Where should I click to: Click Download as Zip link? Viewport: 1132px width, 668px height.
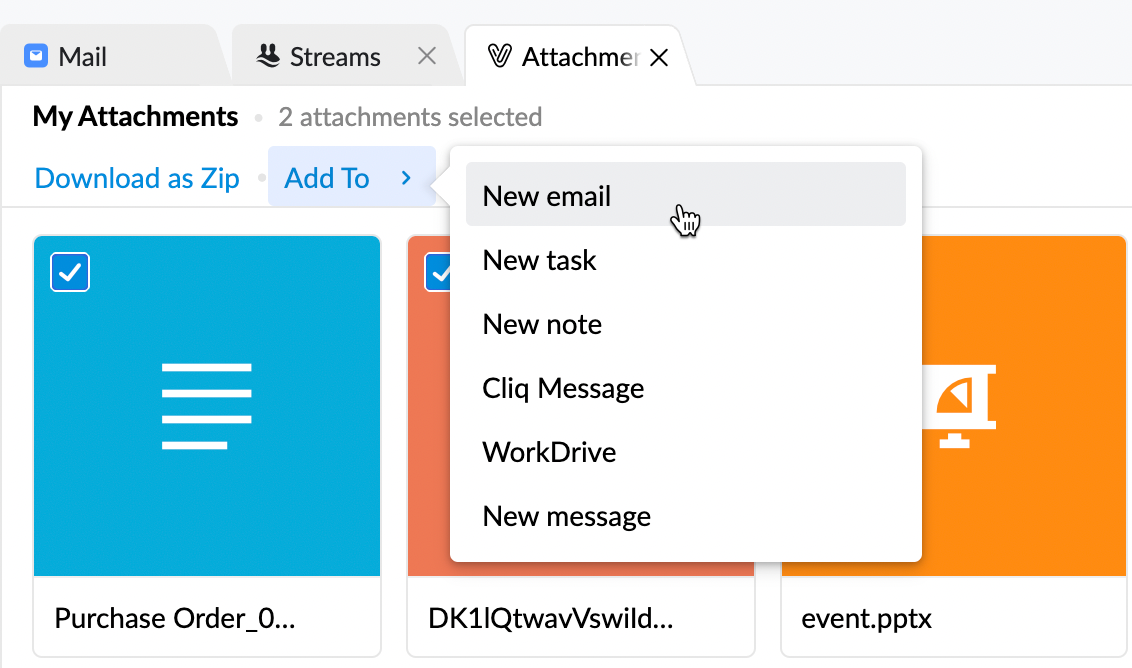[137, 178]
